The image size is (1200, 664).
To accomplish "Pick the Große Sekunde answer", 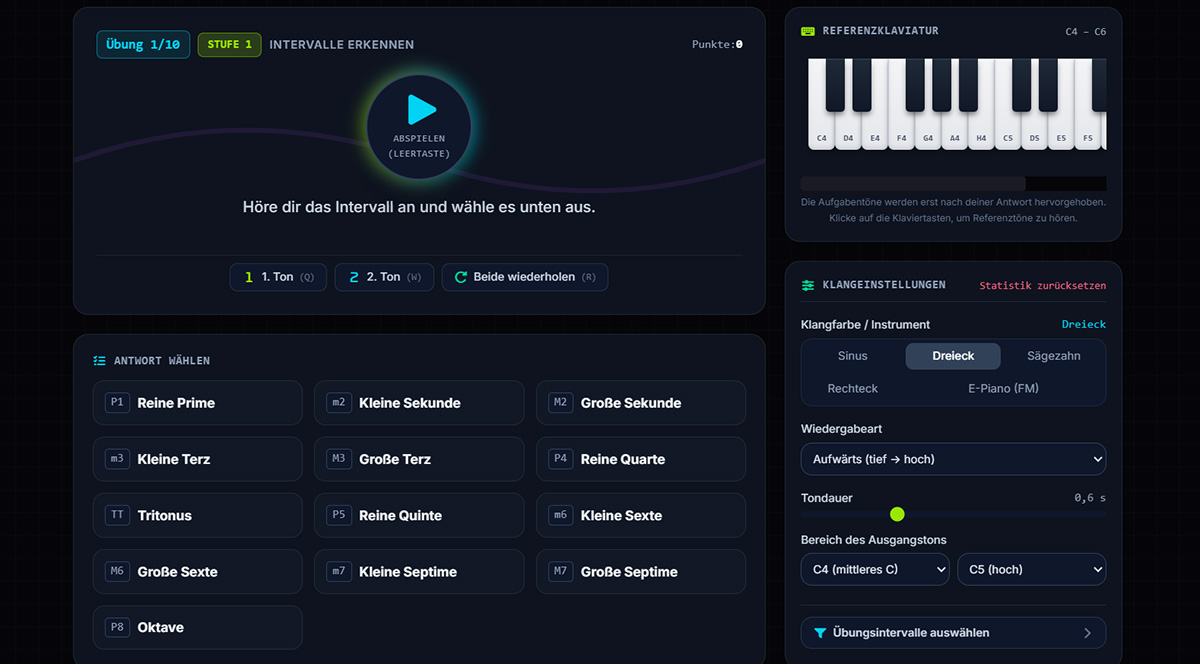I will 641,403.
